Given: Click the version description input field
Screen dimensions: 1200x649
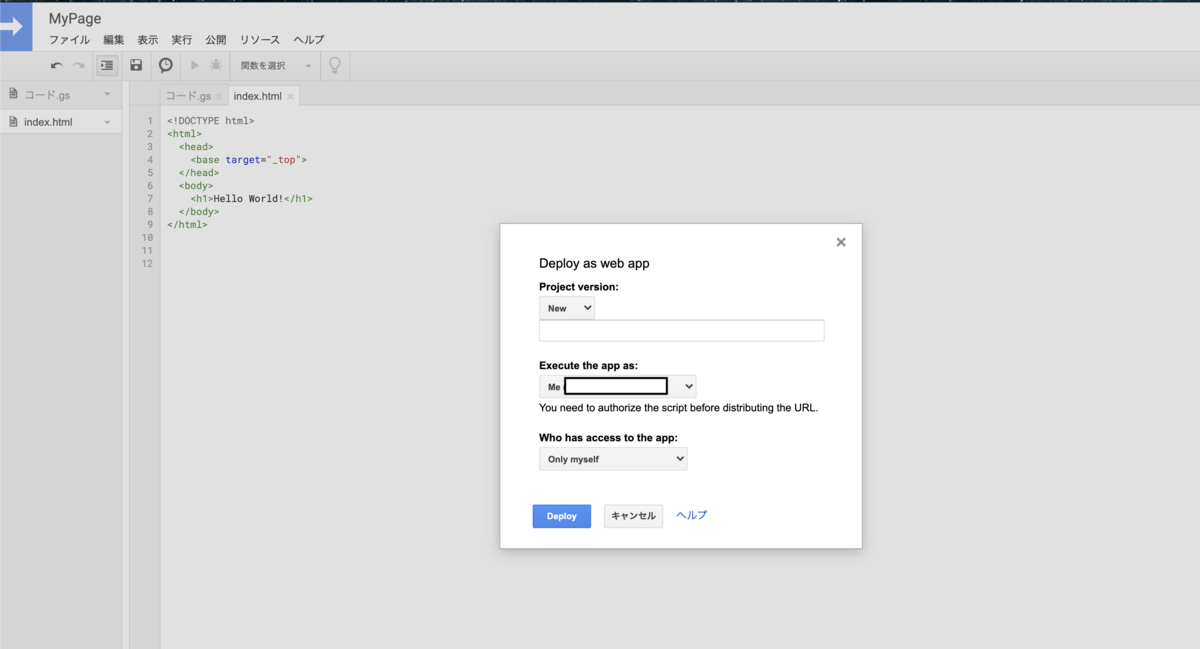Looking at the screenshot, I should coord(682,331).
